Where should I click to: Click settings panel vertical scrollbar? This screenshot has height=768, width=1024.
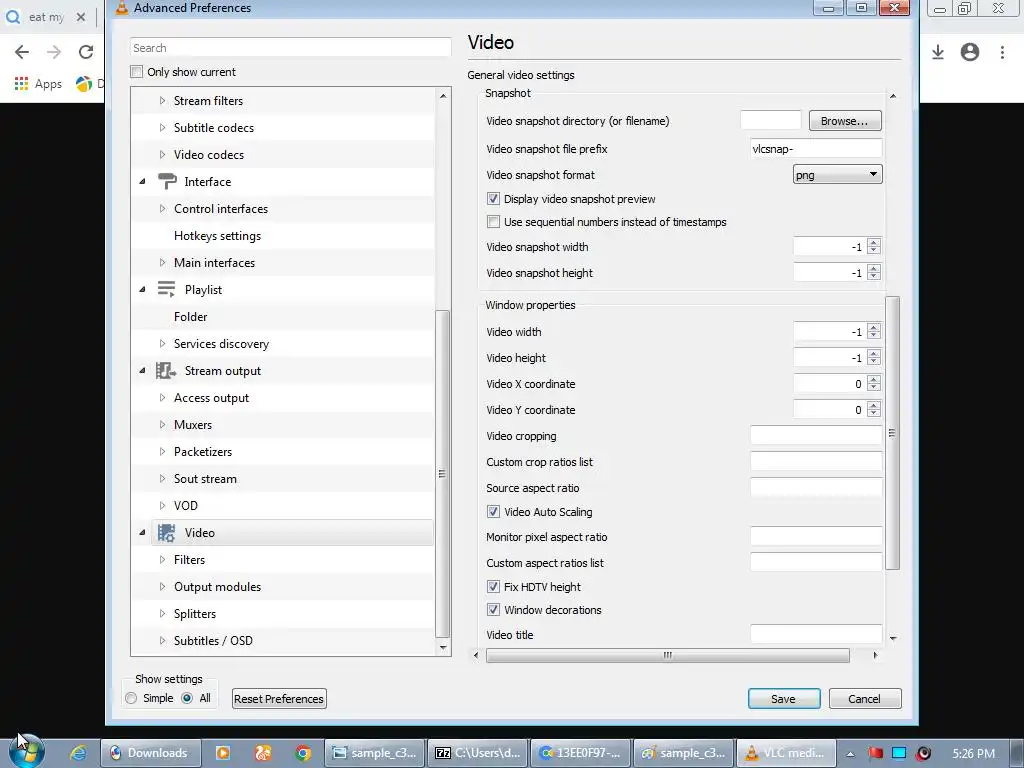(x=893, y=433)
